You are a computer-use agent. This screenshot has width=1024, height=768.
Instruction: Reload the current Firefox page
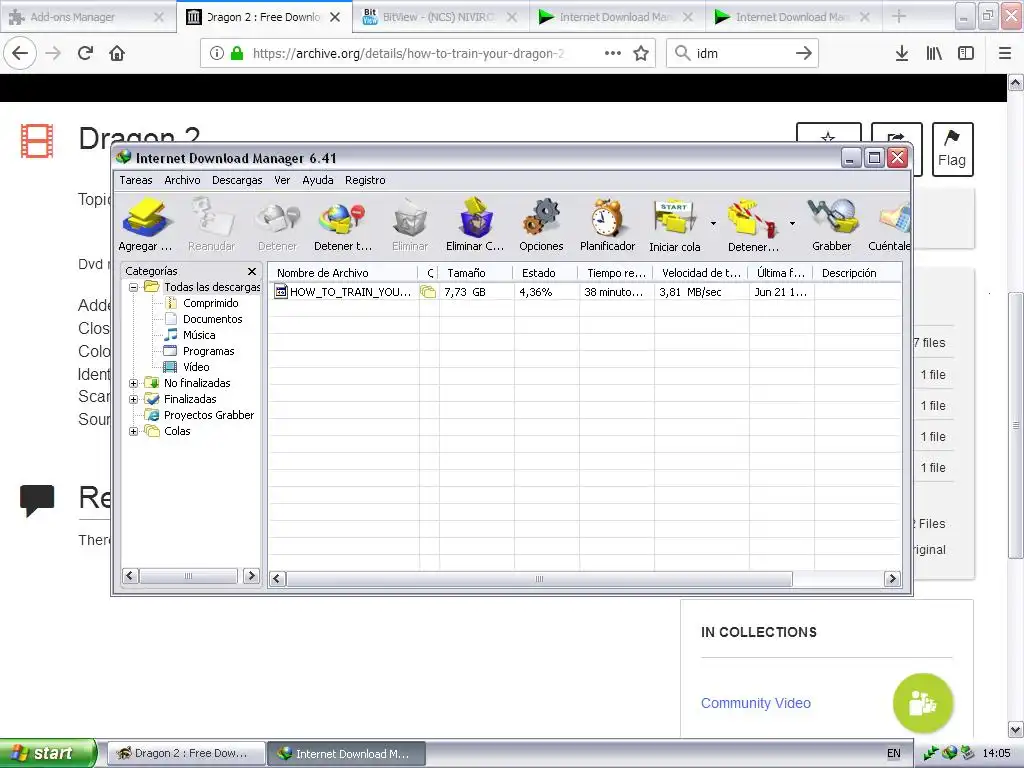pos(85,53)
